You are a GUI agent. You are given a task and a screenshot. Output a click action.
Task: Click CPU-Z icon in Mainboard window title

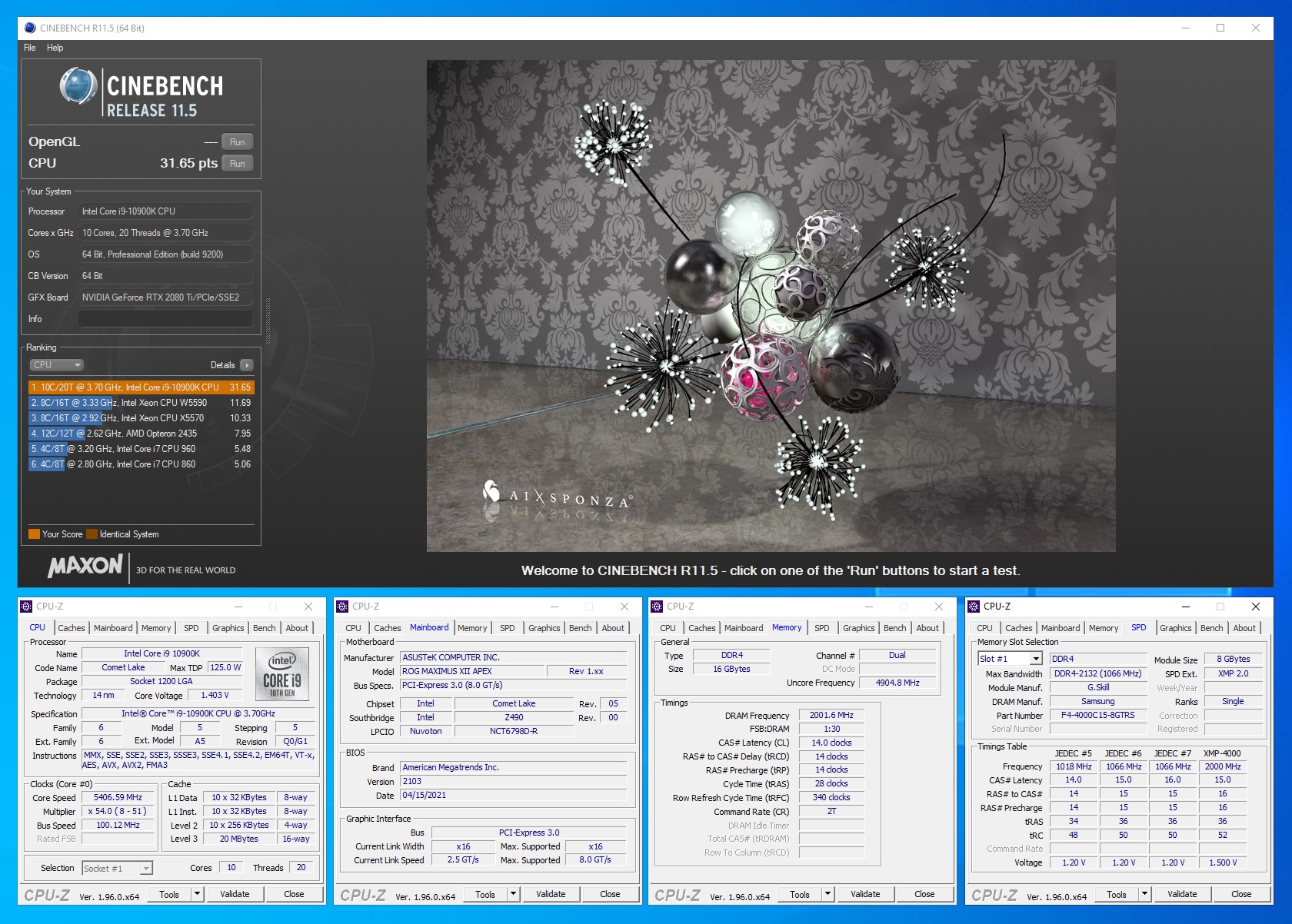343,607
